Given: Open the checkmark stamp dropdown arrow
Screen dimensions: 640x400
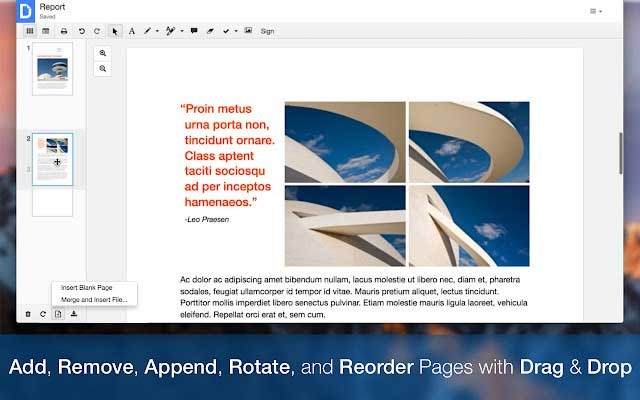Looking at the screenshot, I should 236,31.
